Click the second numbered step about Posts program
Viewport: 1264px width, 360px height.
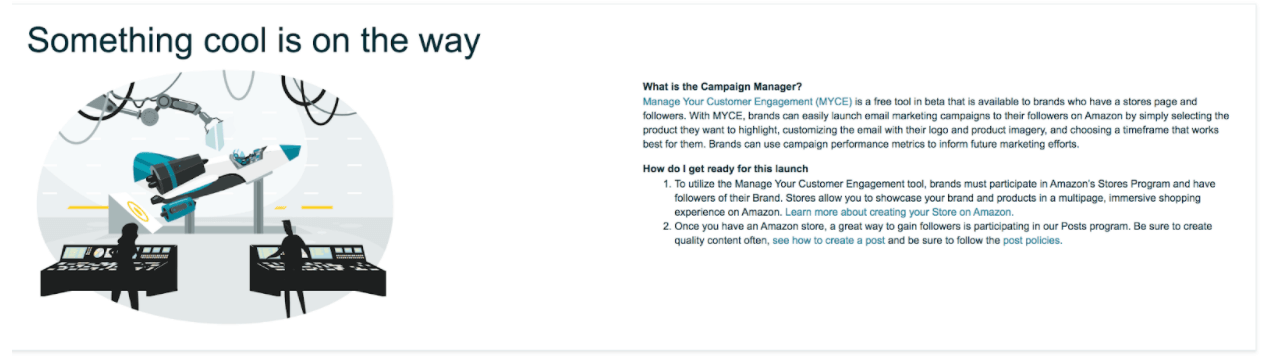(x=938, y=234)
